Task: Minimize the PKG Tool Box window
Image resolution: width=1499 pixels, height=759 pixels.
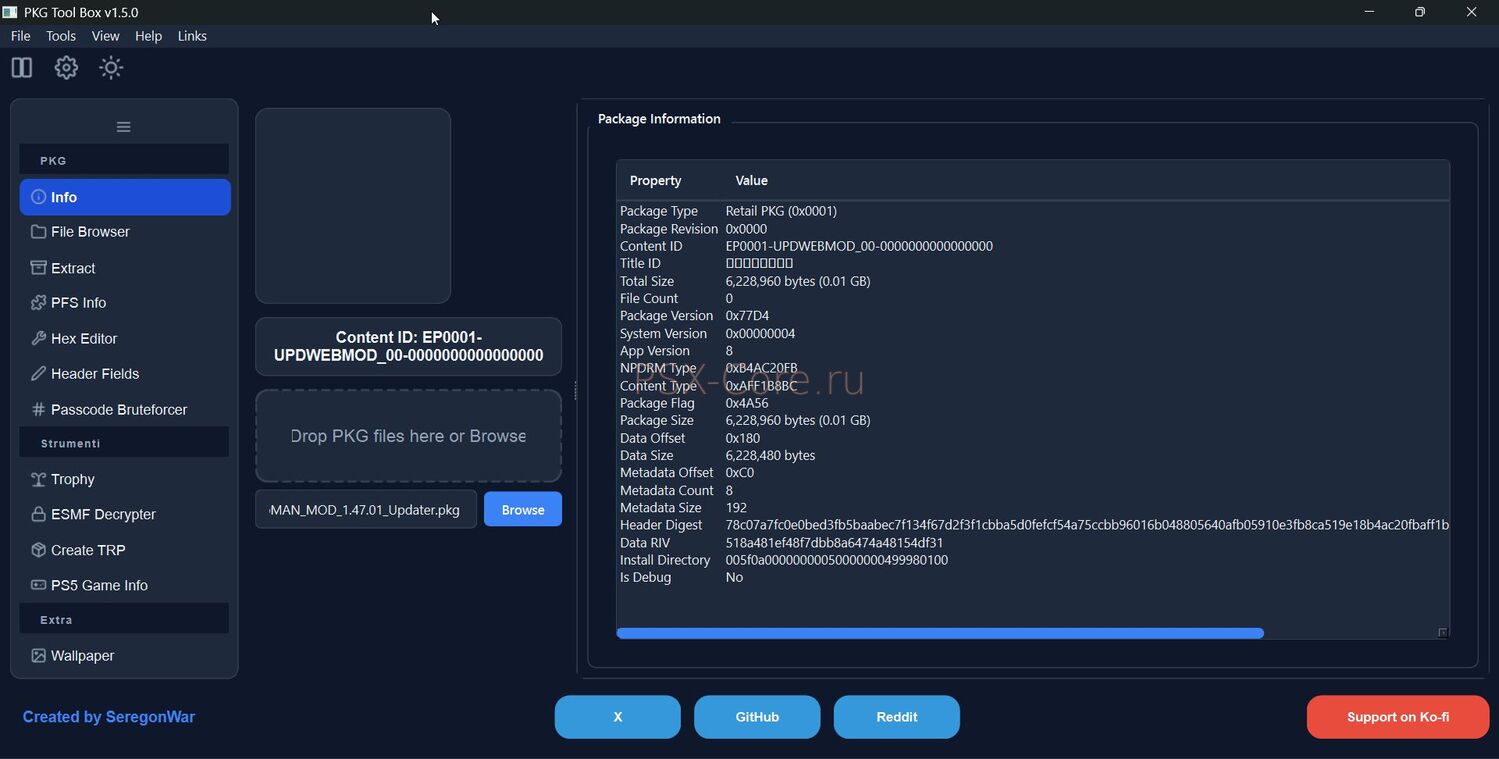Action: [x=1369, y=12]
